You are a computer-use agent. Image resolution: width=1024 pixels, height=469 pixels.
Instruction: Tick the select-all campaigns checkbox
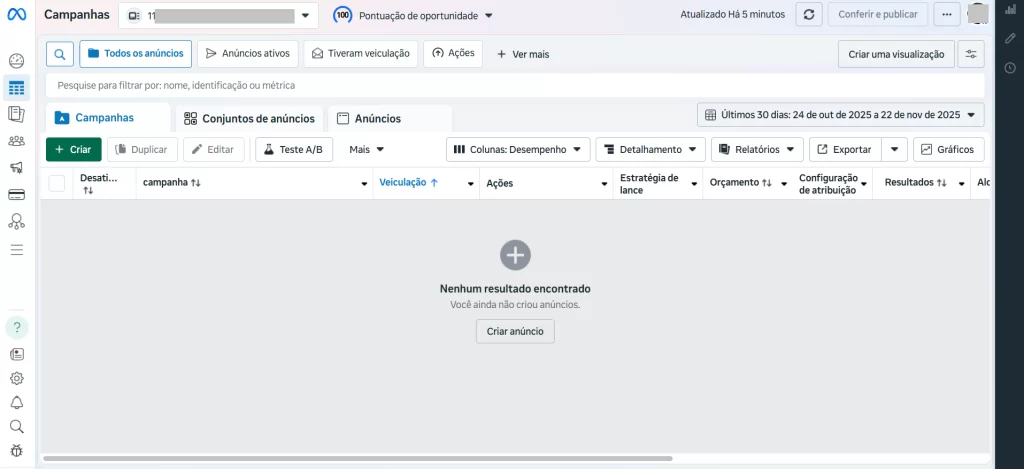57,183
